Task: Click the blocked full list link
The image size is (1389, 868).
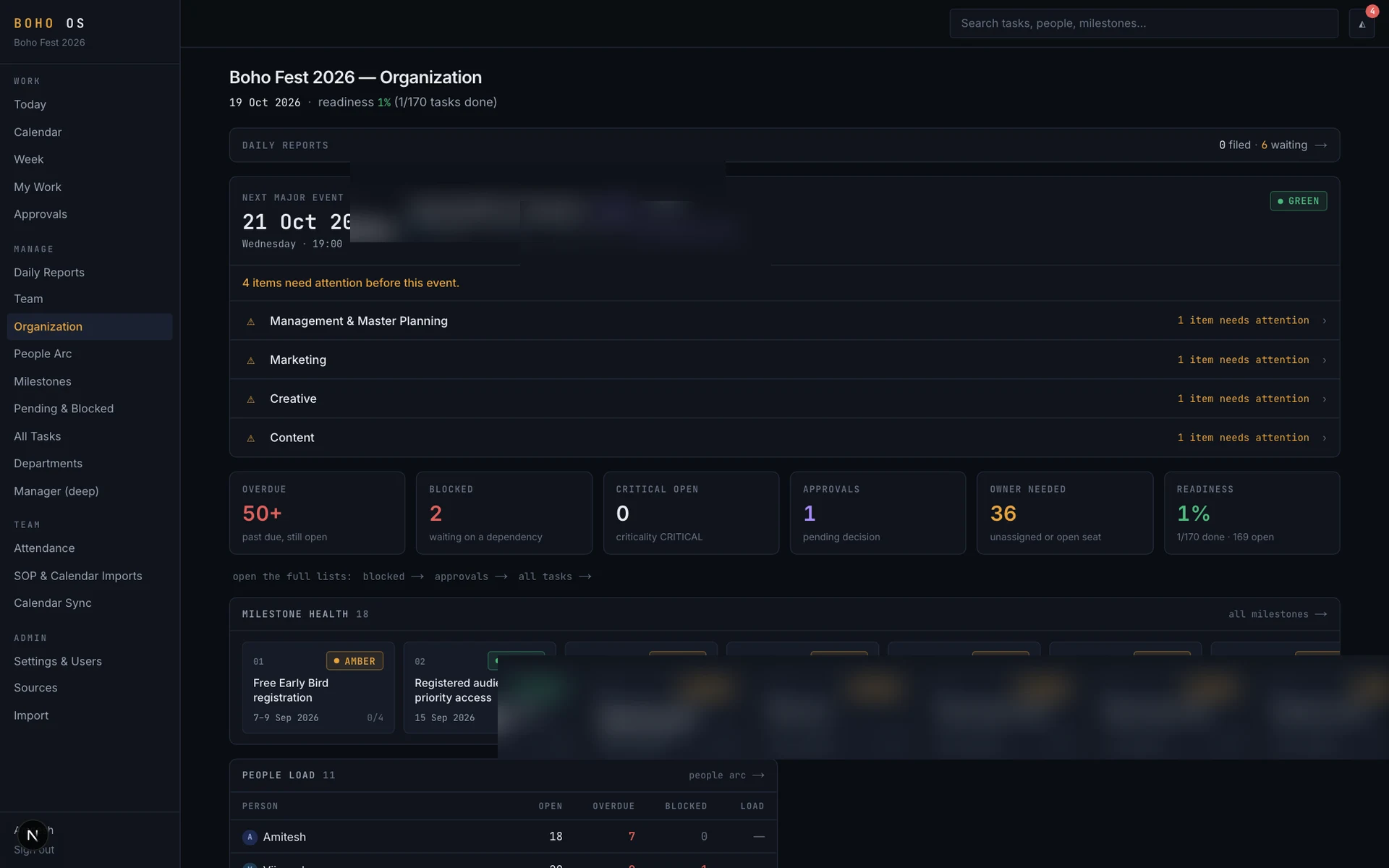Action: 393,576
